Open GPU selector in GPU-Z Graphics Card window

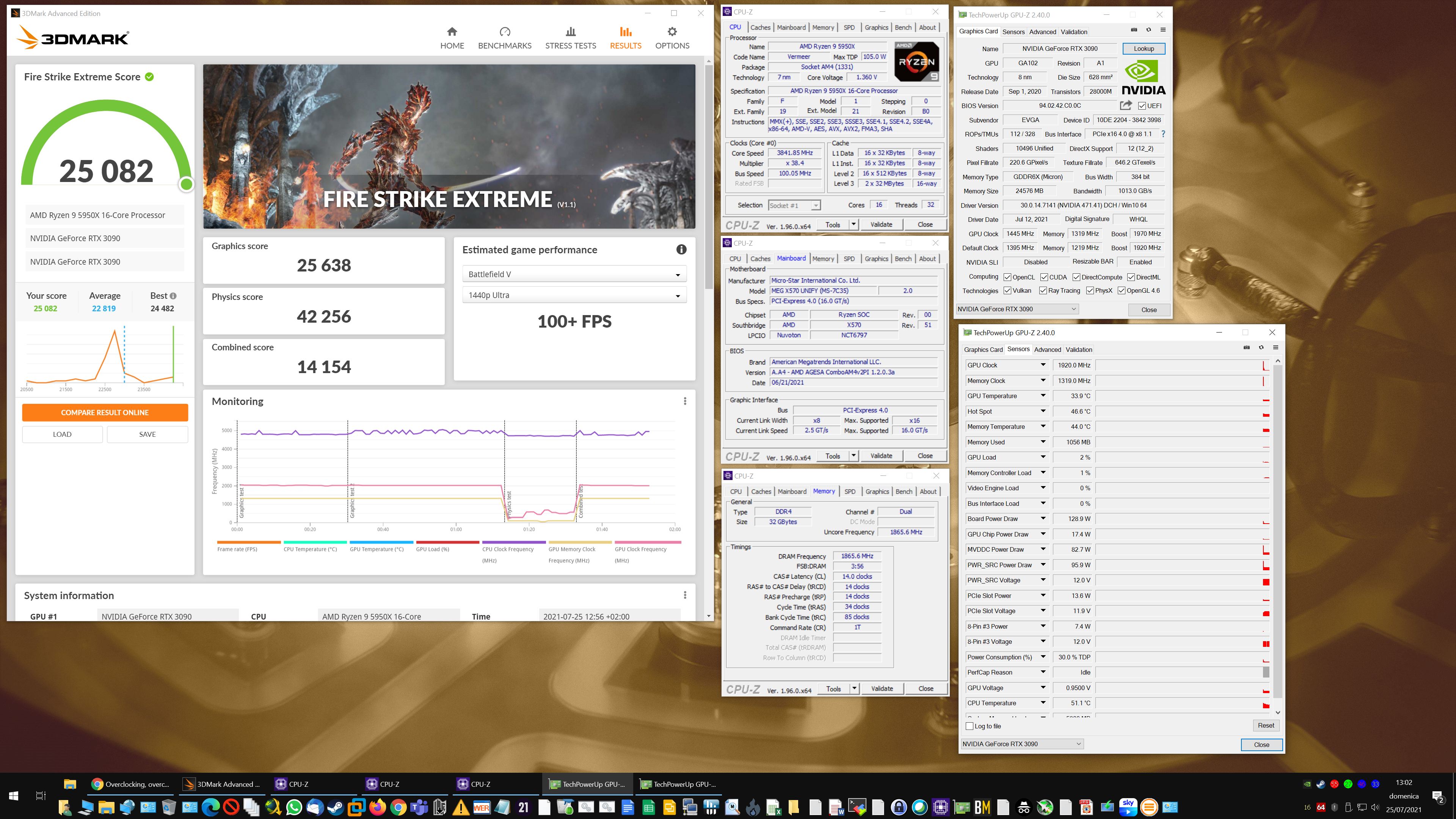[1017, 309]
